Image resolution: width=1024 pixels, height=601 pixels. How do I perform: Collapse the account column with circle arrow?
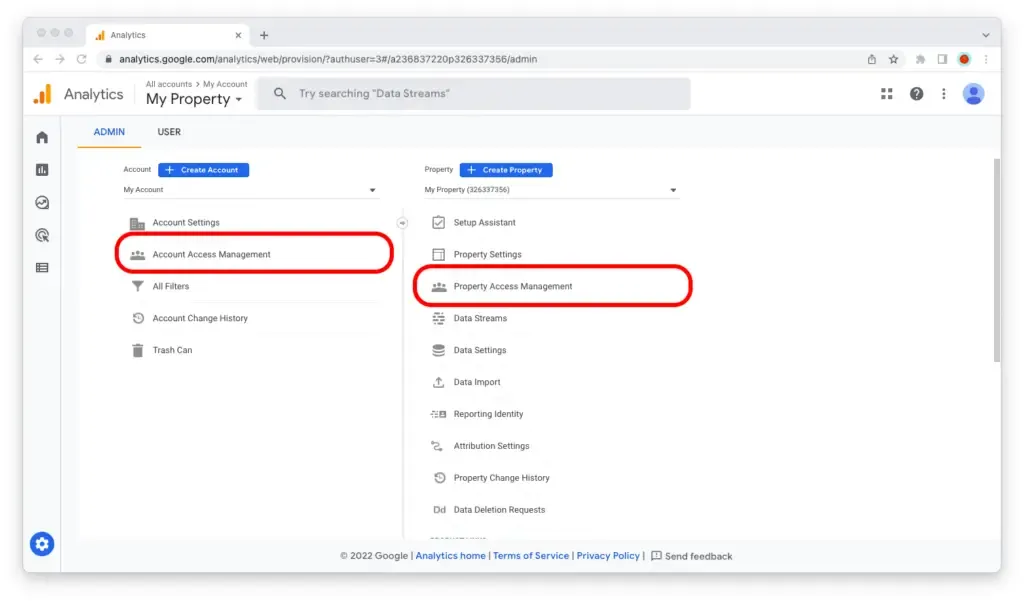click(x=403, y=223)
